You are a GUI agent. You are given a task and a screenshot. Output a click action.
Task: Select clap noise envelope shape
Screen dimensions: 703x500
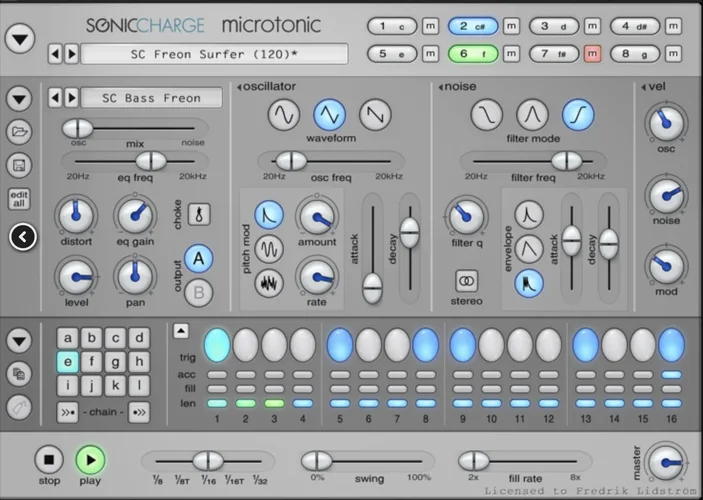[x=529, y=283]
